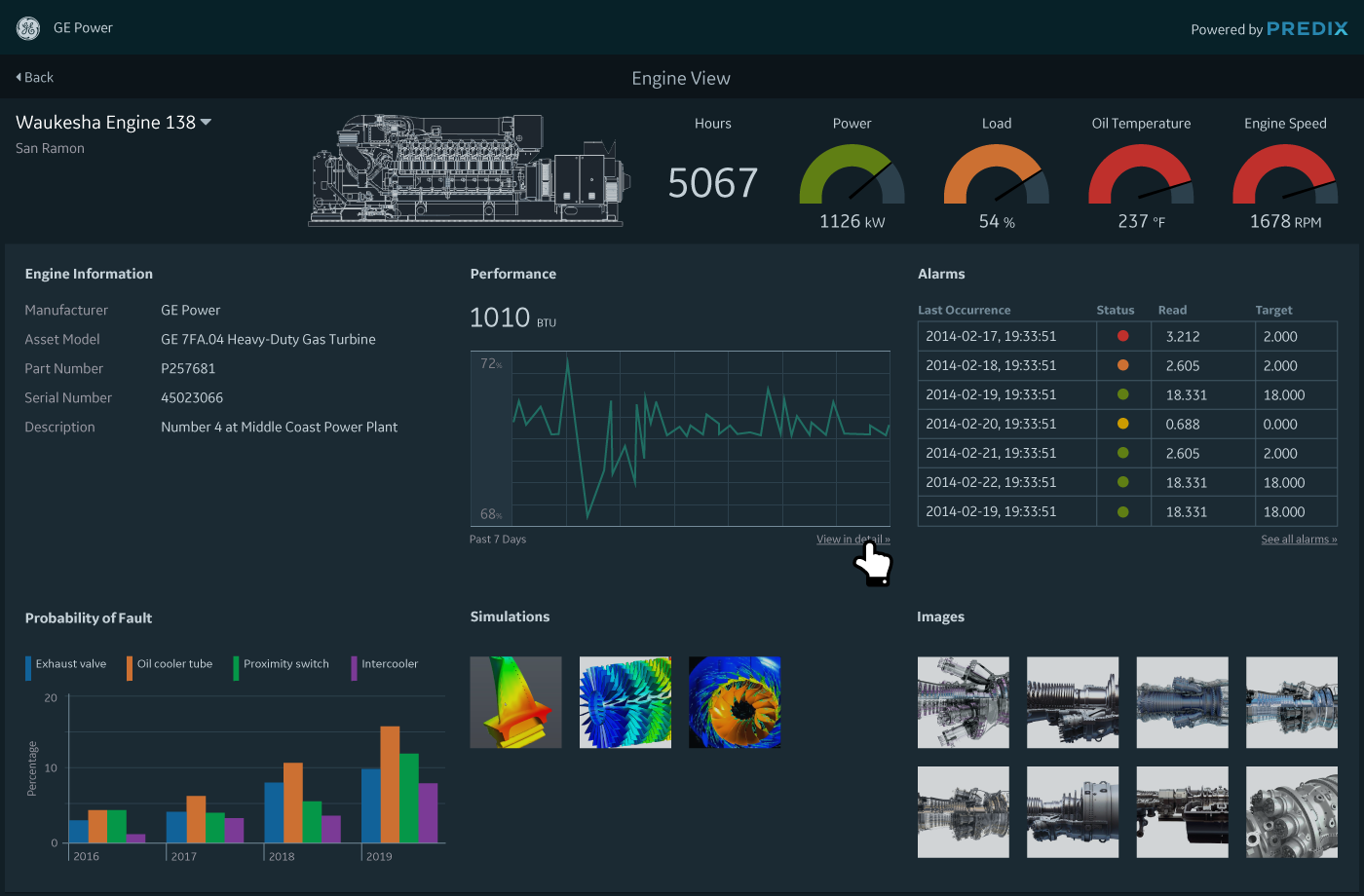
Task: Click asset model GE 7FA.04 text
Action: [x=268, y=339]
